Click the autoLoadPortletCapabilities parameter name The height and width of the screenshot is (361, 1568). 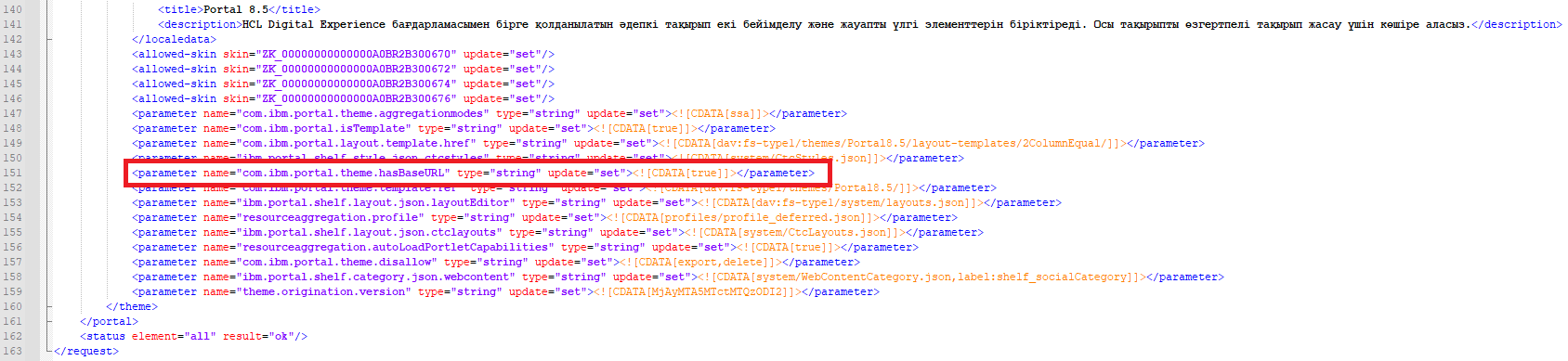395,247
